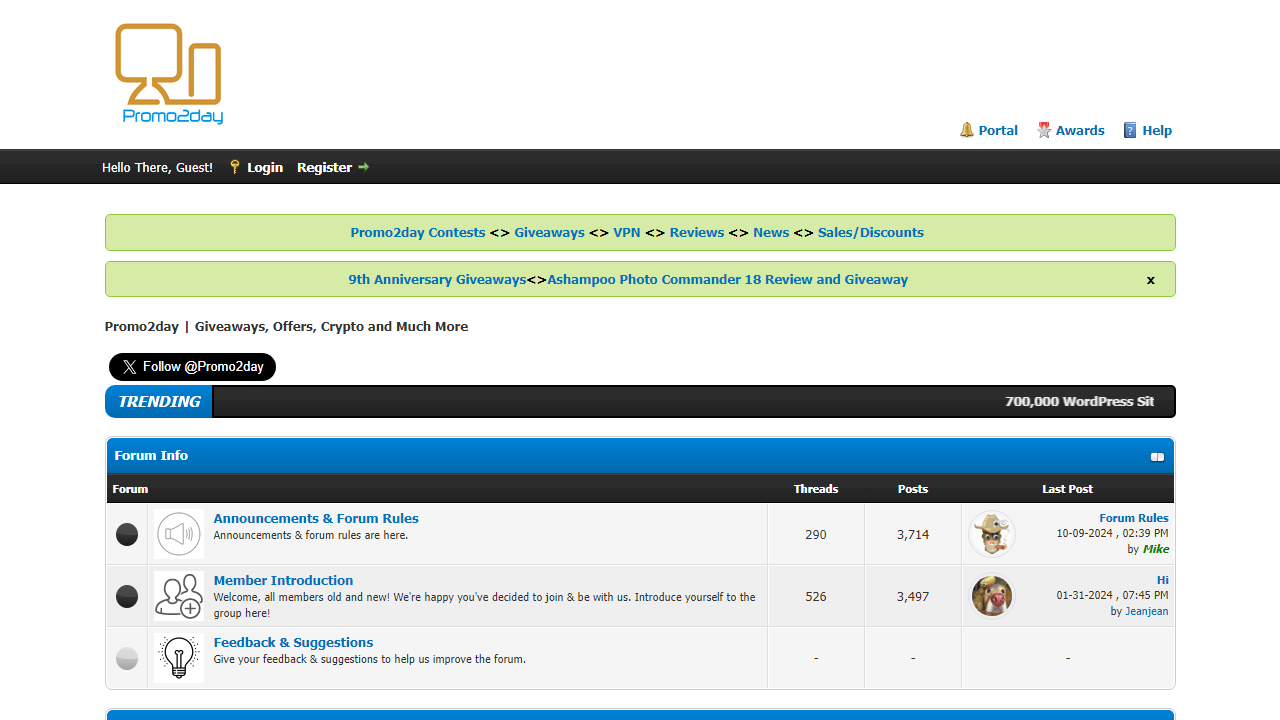Viewport: 1280px width, 720px height.
Task: Collapse the Forum Info category
Action: 1157,457
